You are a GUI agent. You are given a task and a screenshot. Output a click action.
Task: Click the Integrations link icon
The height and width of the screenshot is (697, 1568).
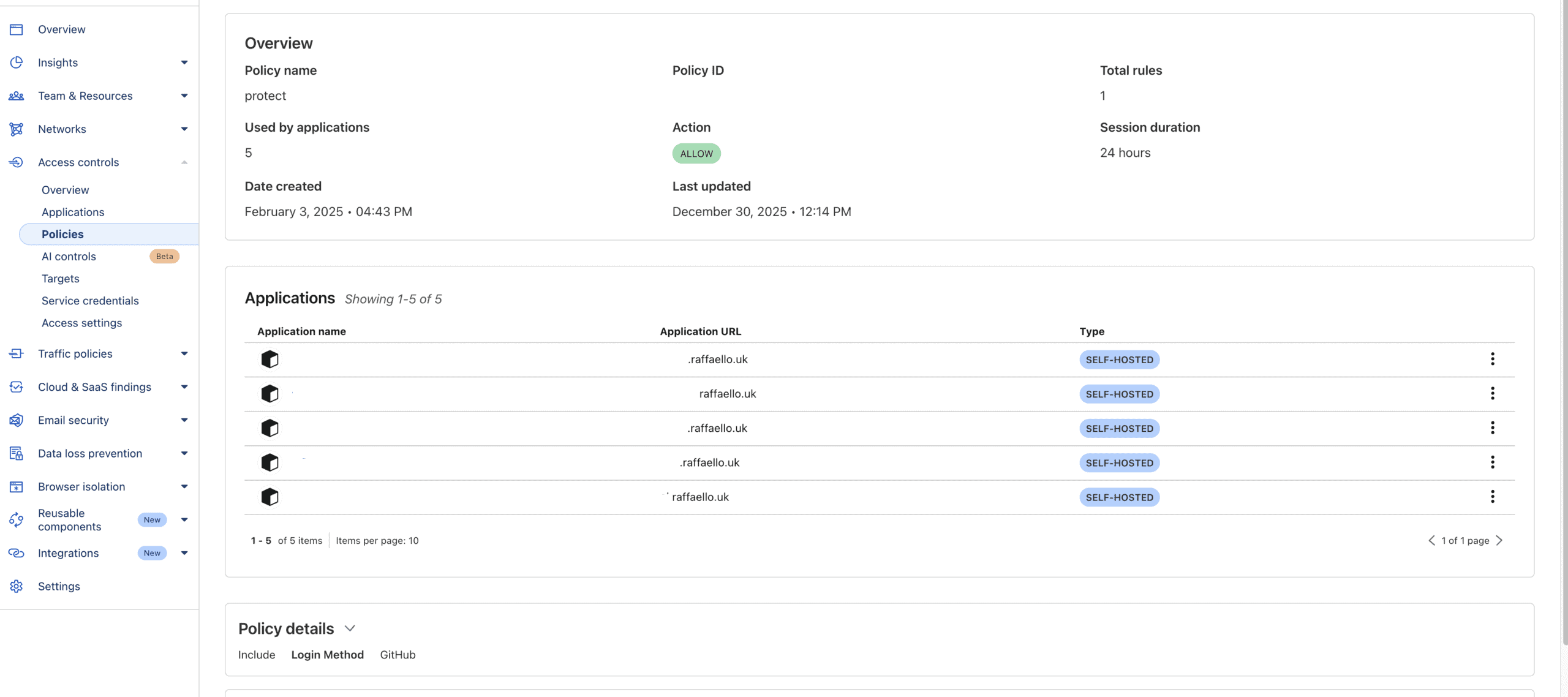(x=17, y=553)
